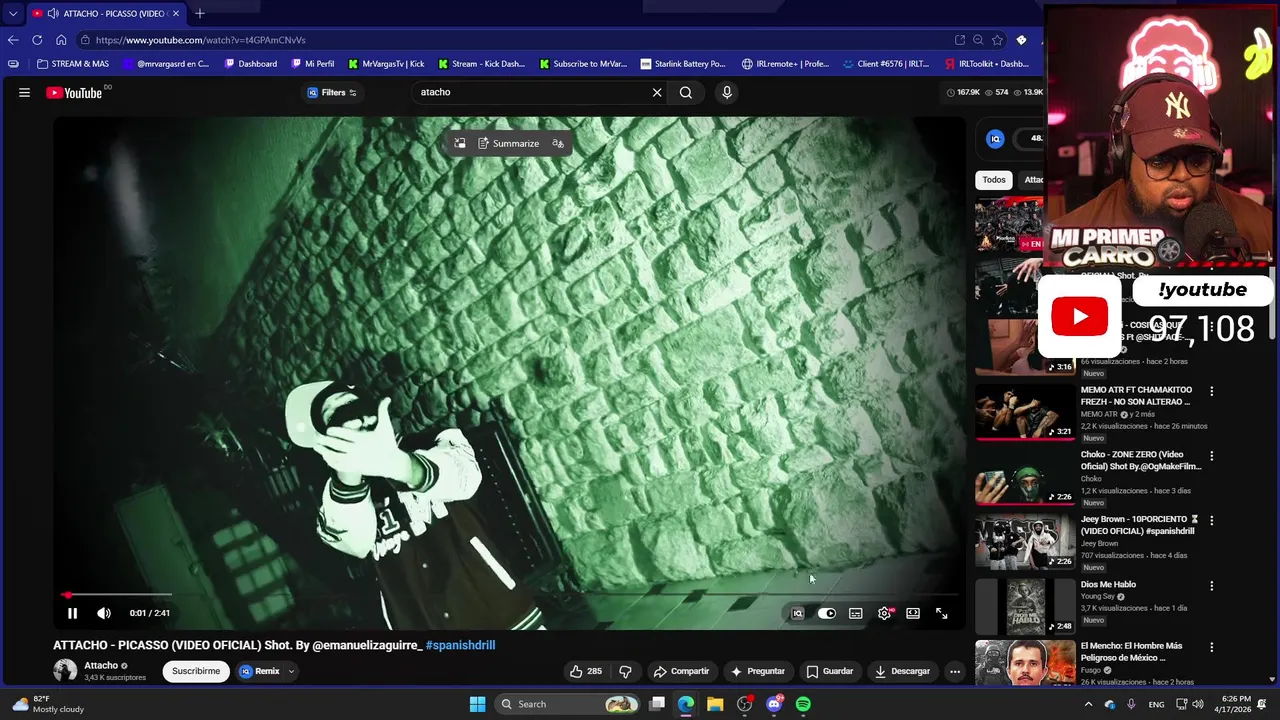Toggle subtitles in video player

click(x=855, y=613)
